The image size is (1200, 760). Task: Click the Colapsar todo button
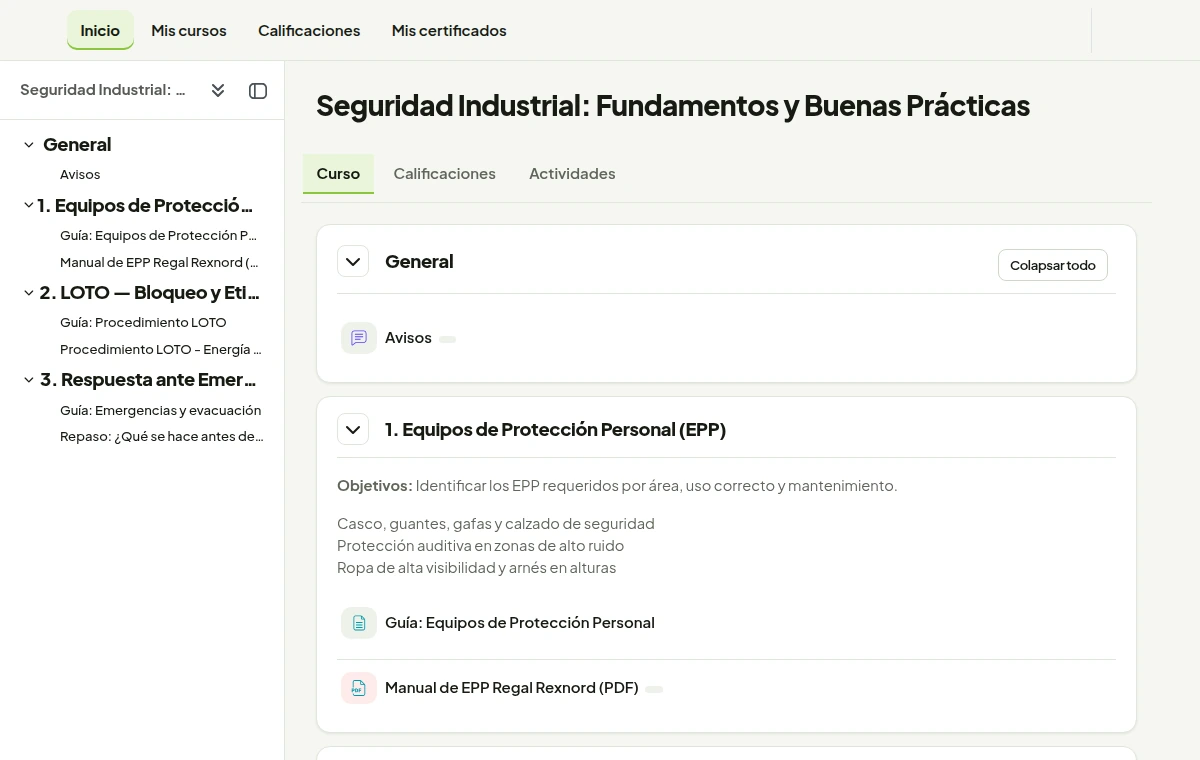click(1053, 265)
